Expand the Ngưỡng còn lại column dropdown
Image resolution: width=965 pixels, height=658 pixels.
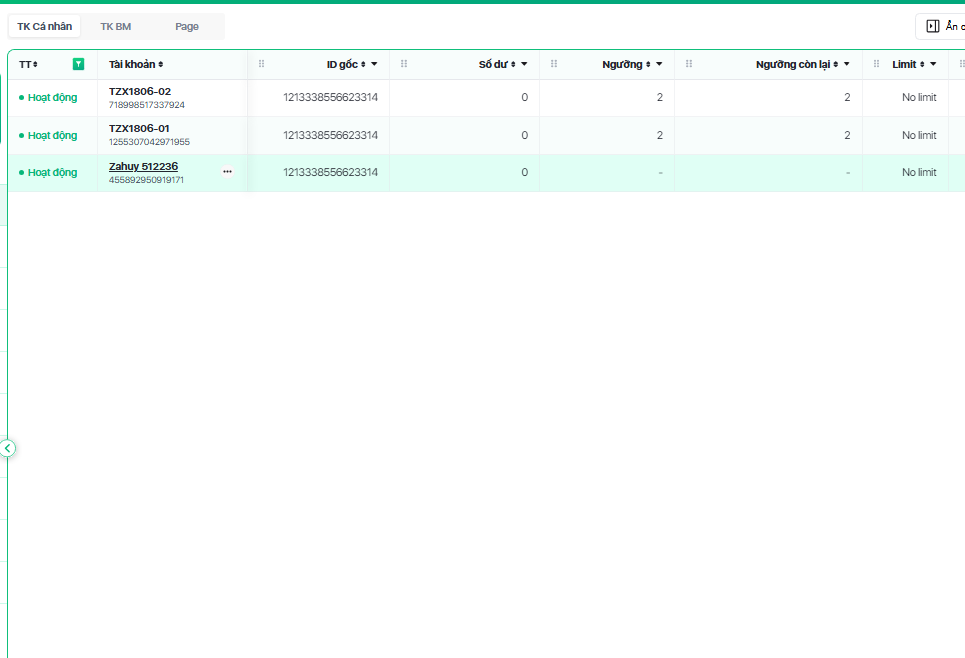tap(846, 64)
